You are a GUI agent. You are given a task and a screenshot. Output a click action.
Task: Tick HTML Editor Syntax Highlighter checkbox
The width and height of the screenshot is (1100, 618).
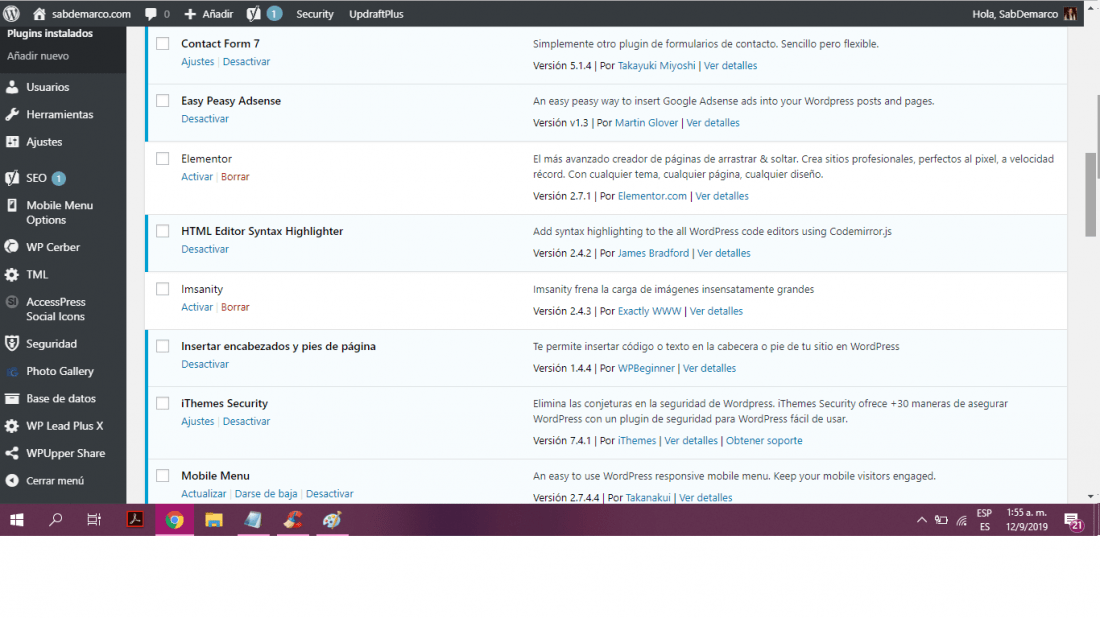point(163,231)
